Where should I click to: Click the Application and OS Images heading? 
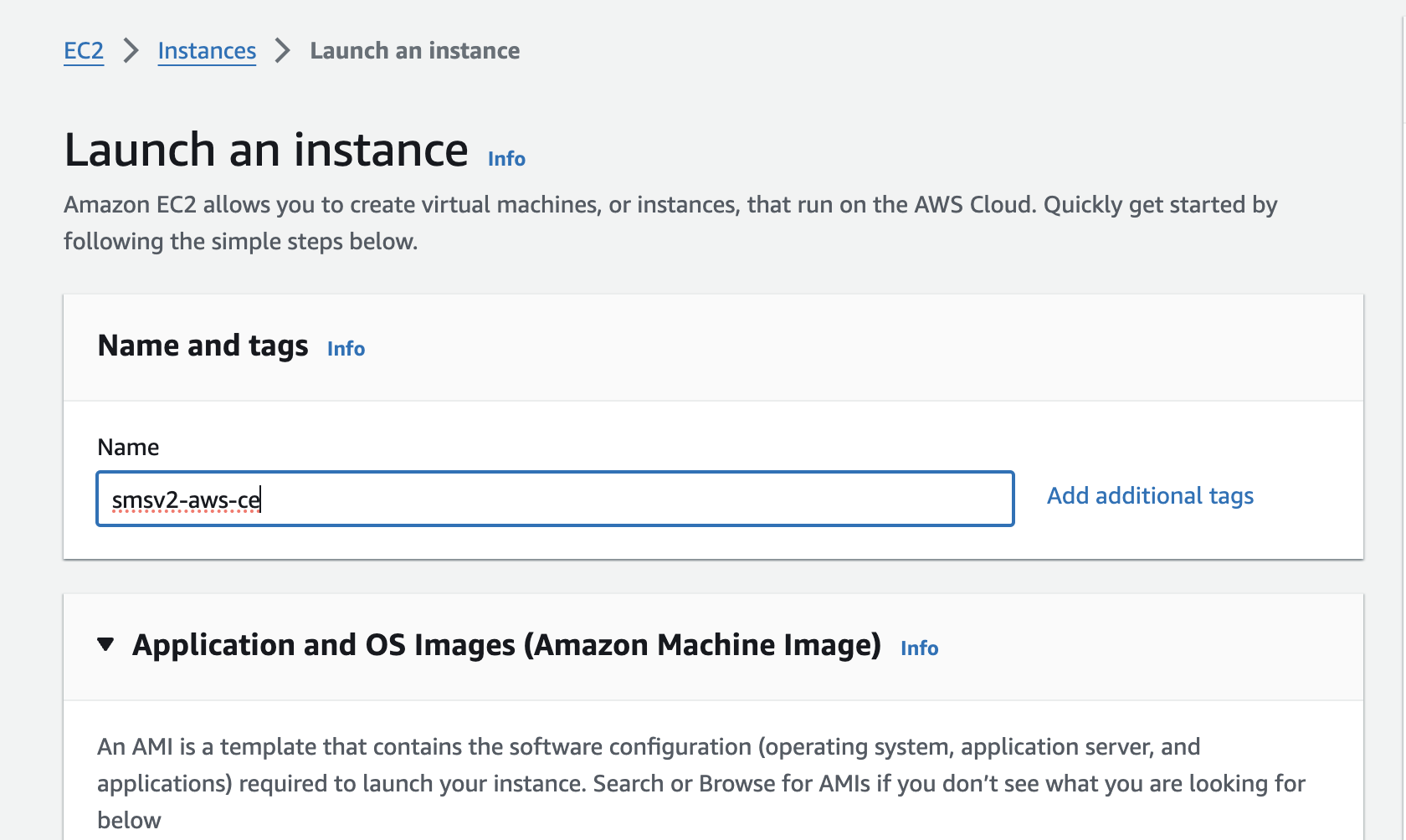tap(506, 645)
